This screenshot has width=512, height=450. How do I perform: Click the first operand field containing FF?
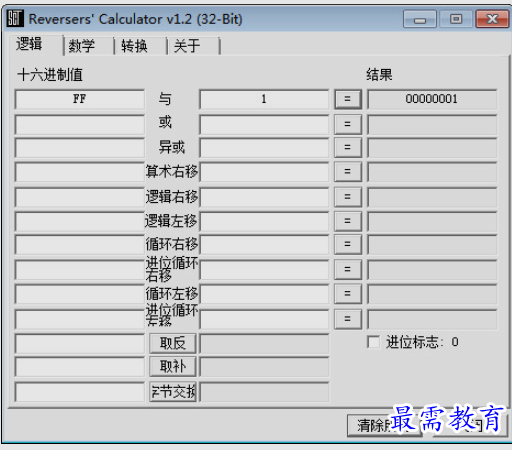pos(80,99)
